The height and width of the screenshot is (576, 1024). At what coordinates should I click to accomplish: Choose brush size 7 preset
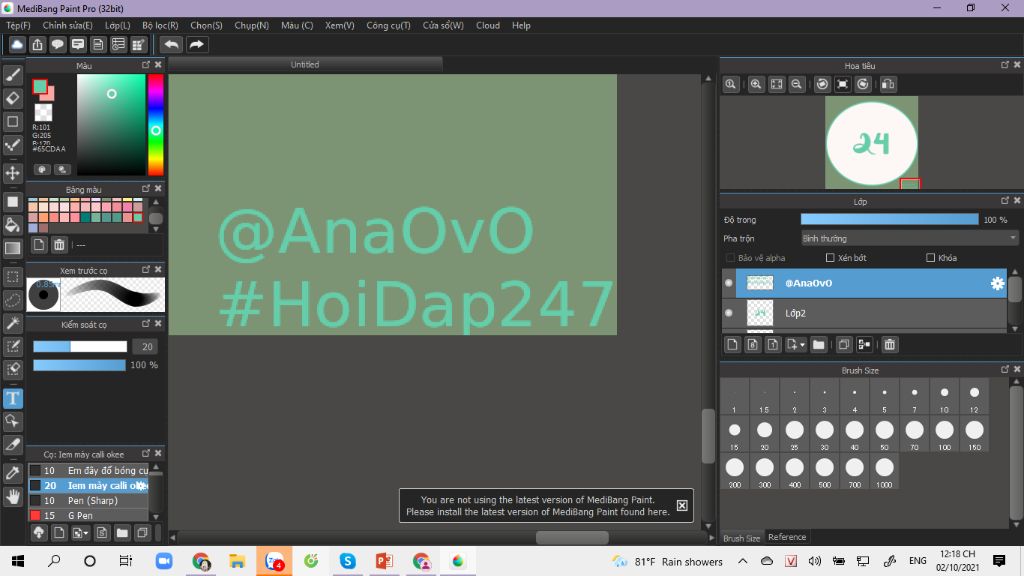coord(914,397)
